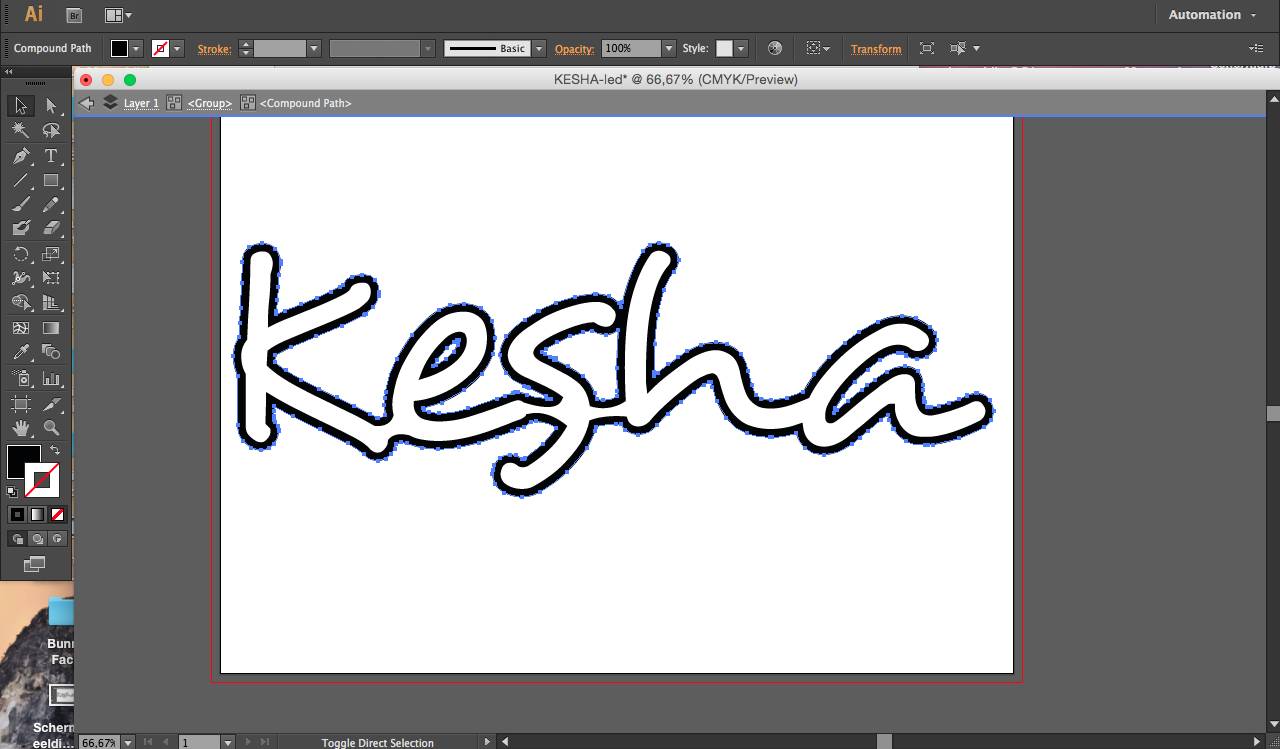Enable Draw Inside mode
Image resolution: width=1280 pixels, height=749 pixels.
pyautogui.click(x=57, y=539)
